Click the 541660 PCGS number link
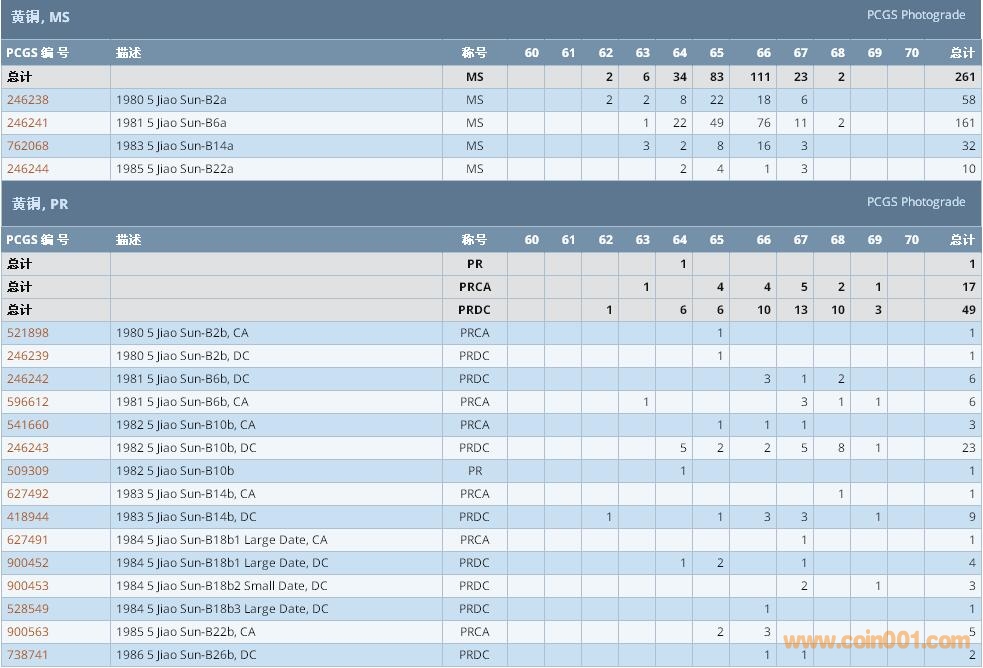The image size is (983, 668). pyautogui.click(x=28, y=425)
